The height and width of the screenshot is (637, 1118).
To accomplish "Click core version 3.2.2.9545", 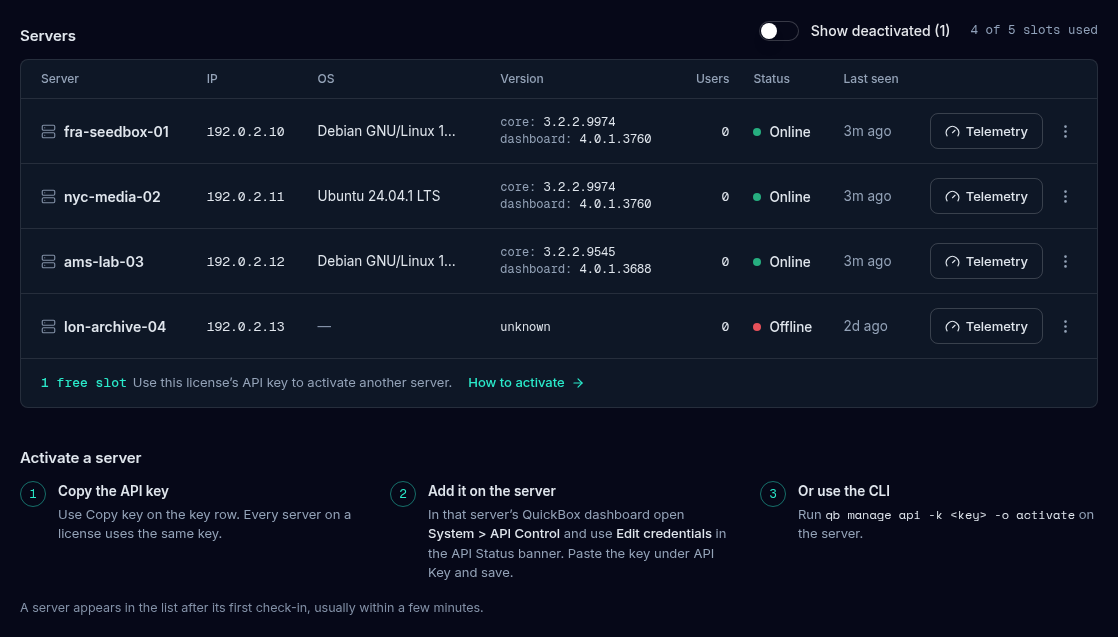I will 579,252.
